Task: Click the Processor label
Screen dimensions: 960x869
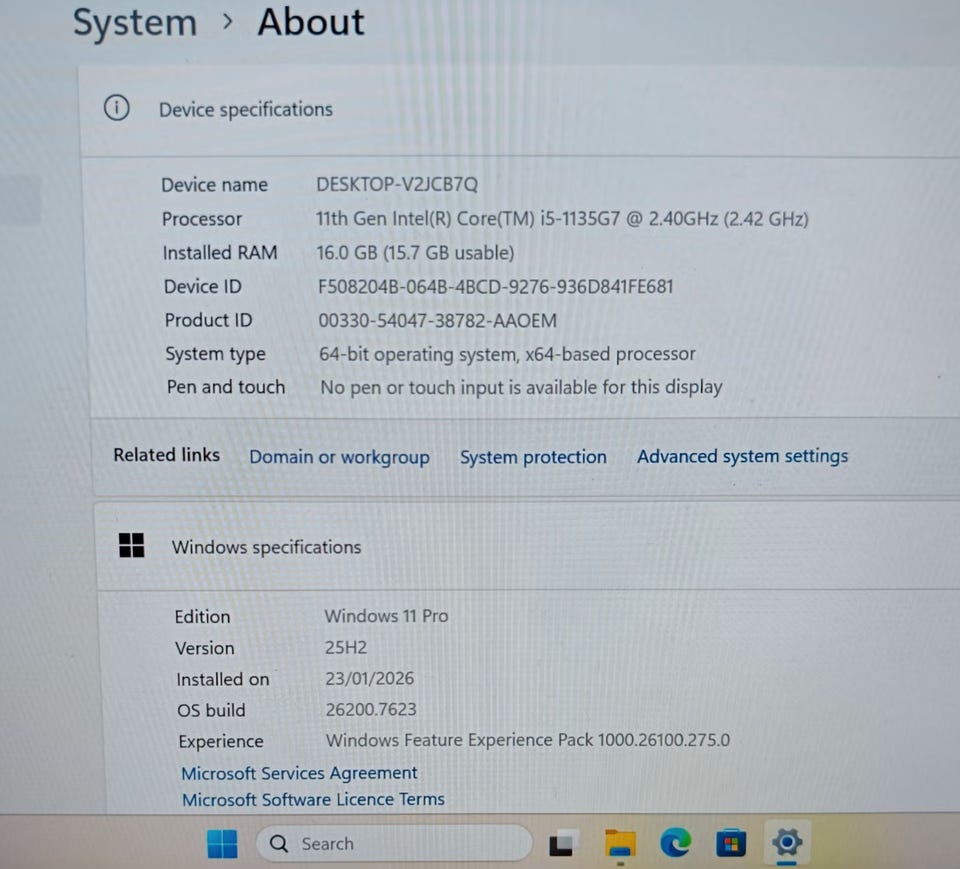Action: coord(201,219)
